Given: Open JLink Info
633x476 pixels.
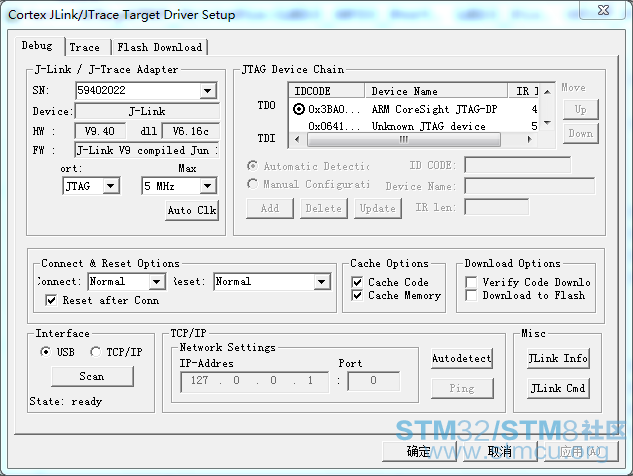Looking at the screenshot, I should 558,359.
